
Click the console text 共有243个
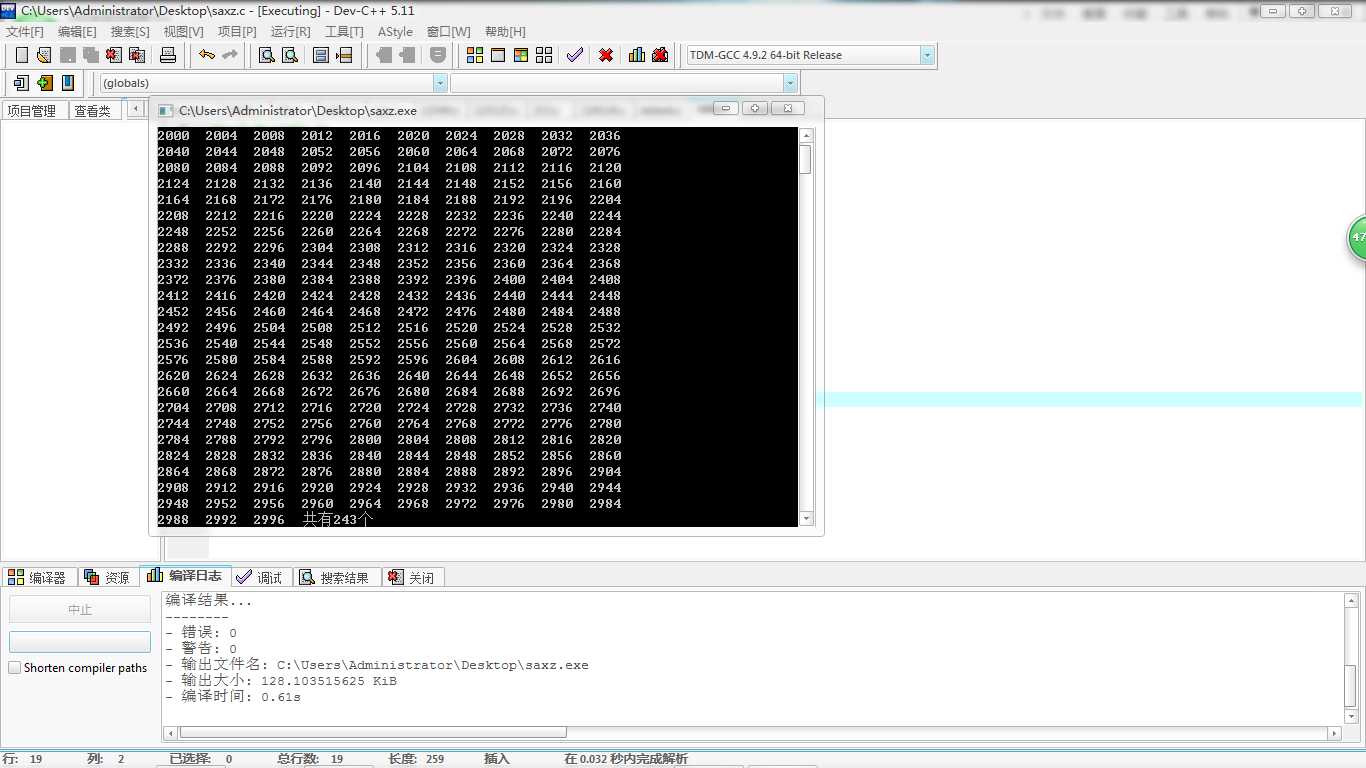tap(338, 519)
